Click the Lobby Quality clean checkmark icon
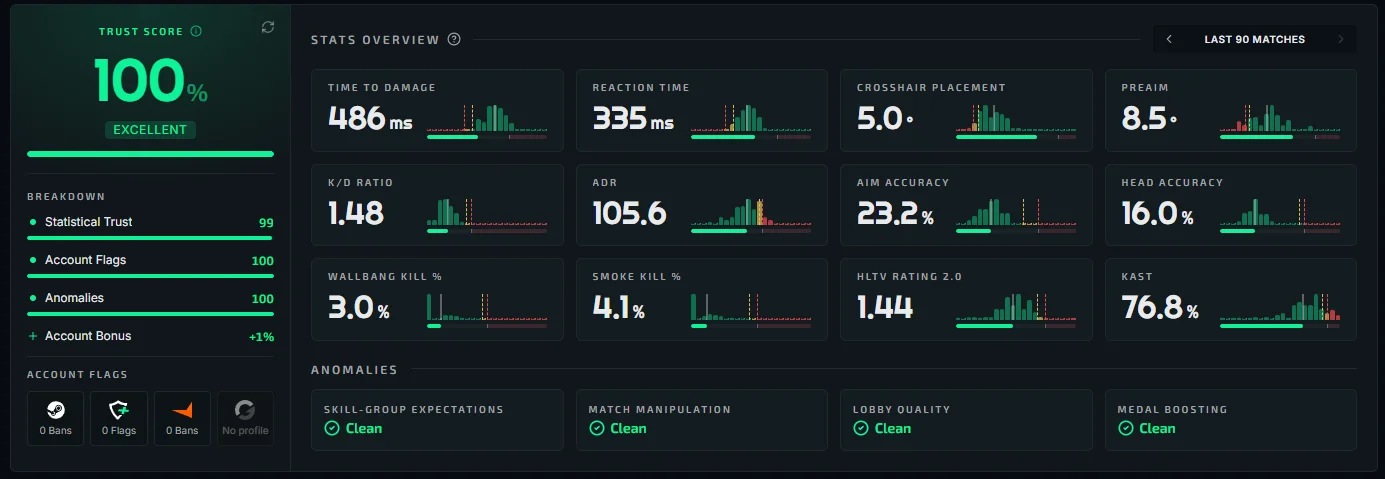Image resolution: width=1385 pixels, height=479 pixels. point(860,428)
